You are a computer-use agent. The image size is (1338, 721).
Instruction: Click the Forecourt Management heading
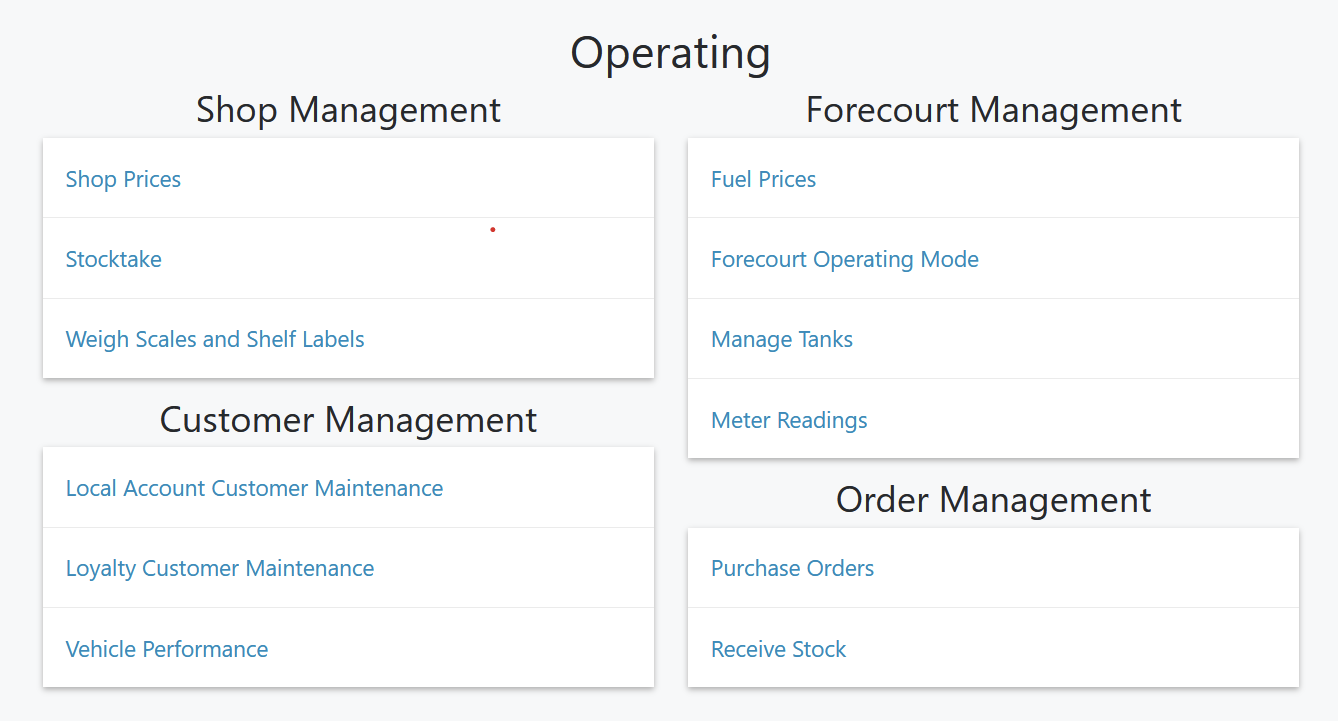click(994, 109)
